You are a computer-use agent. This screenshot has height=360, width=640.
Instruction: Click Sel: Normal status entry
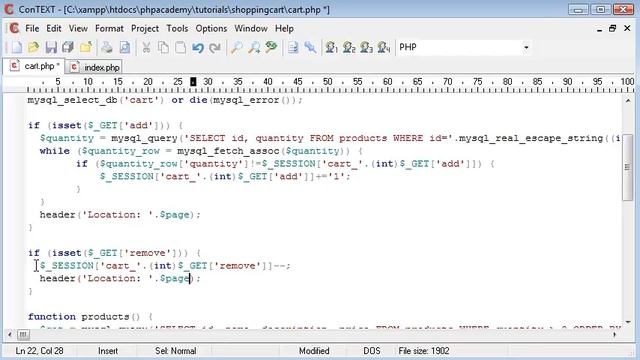(x=176, y=351)
